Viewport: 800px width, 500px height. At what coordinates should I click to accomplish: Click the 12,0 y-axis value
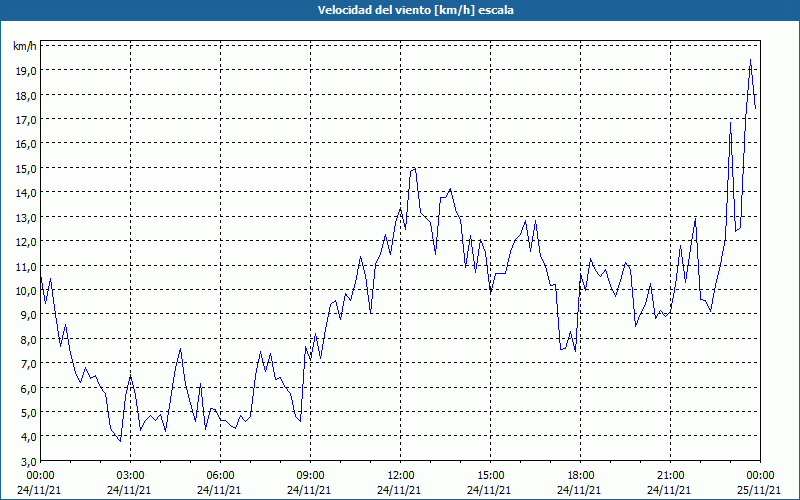pos(27,242)
